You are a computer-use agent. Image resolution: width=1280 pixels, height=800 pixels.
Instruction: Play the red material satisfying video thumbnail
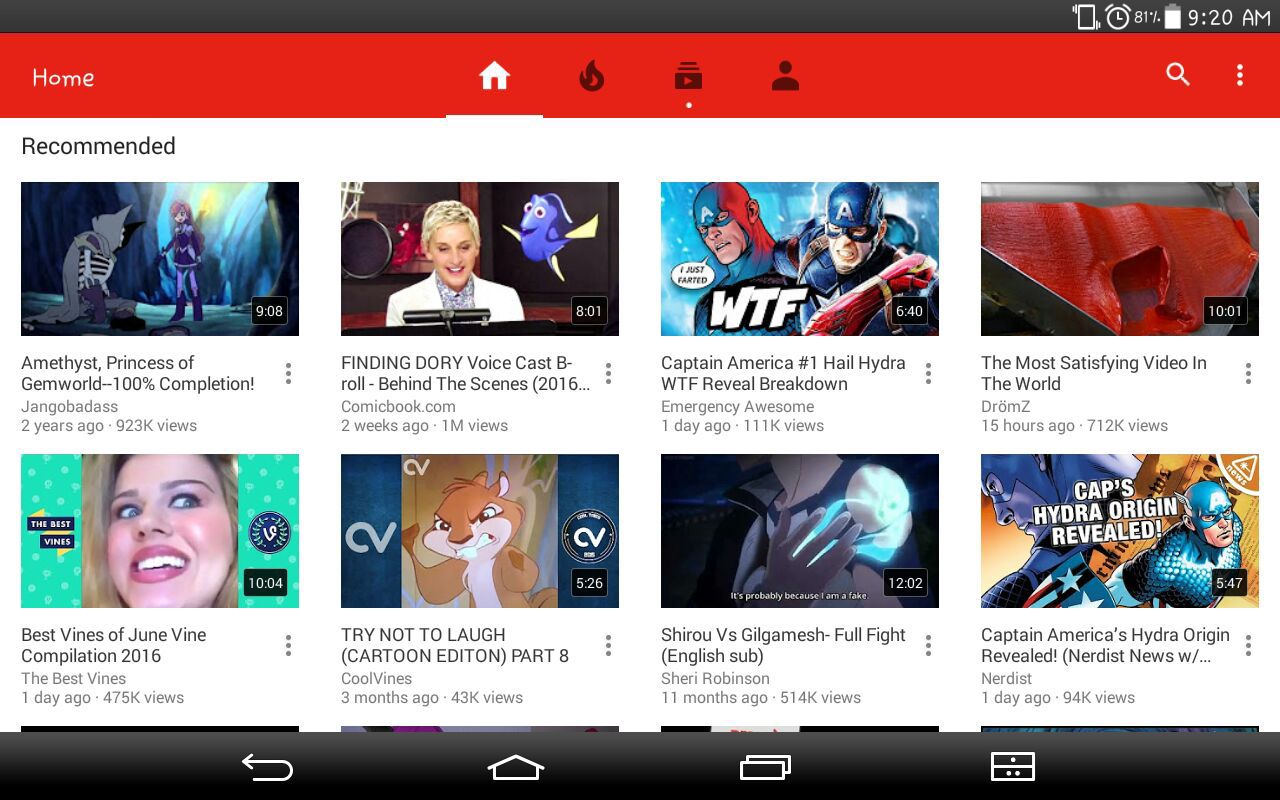1120,259
